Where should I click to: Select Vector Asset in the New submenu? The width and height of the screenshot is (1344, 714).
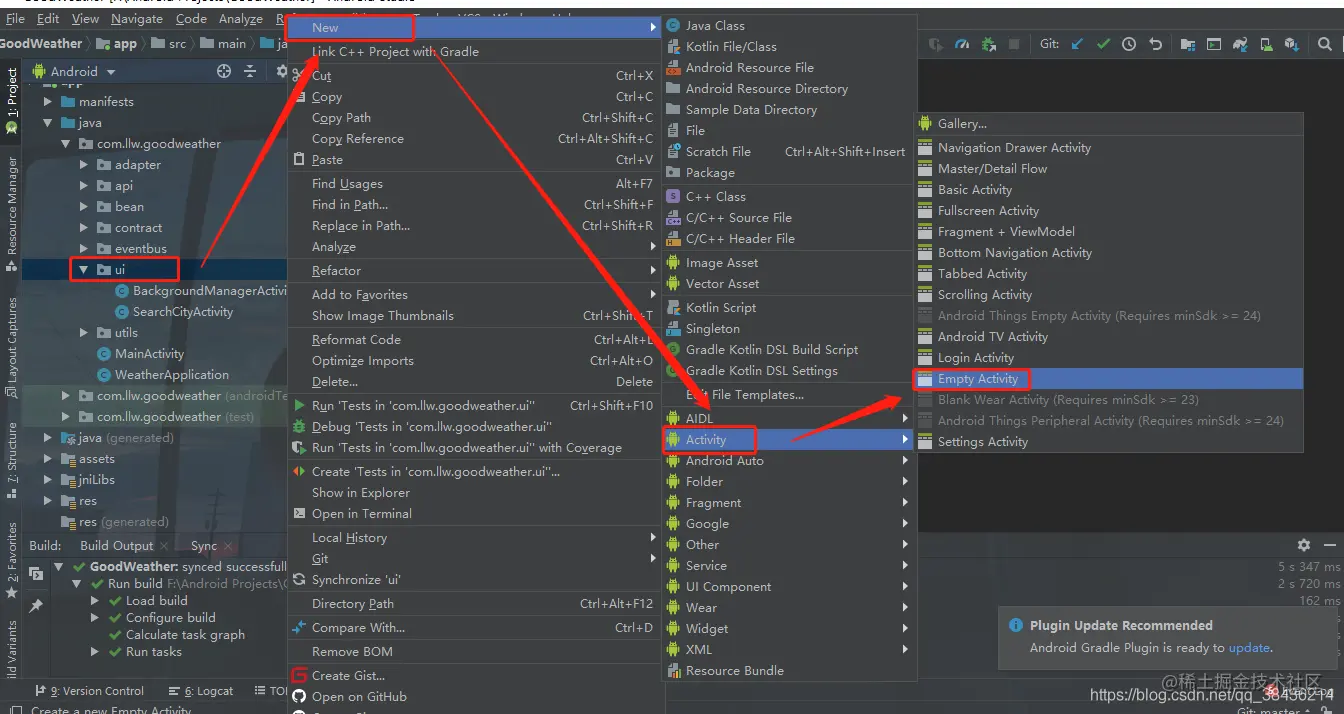[790, 284]
